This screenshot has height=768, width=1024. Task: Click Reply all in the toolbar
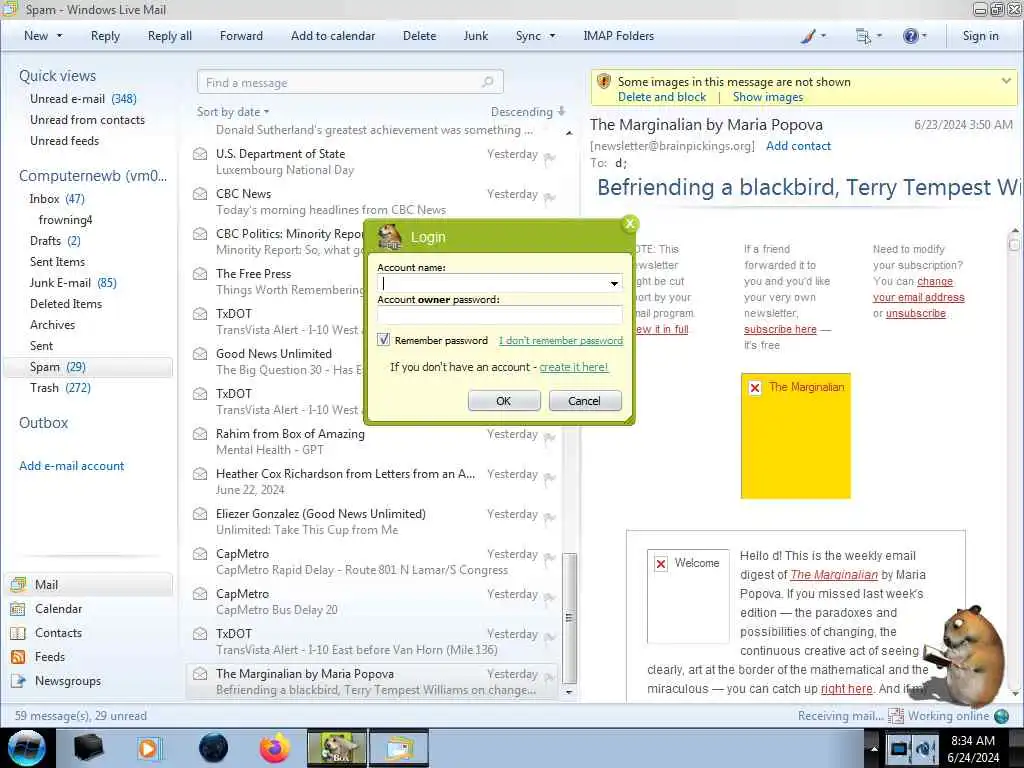pyautogui.click(x=170, y=36)
